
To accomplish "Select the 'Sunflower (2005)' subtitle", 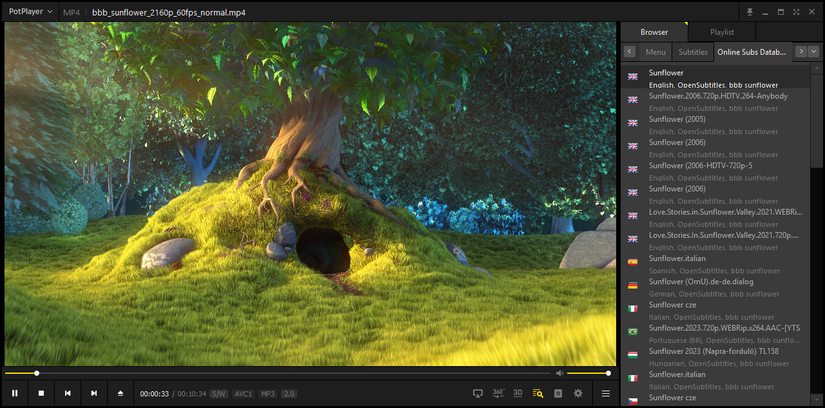I will point(715,124).
